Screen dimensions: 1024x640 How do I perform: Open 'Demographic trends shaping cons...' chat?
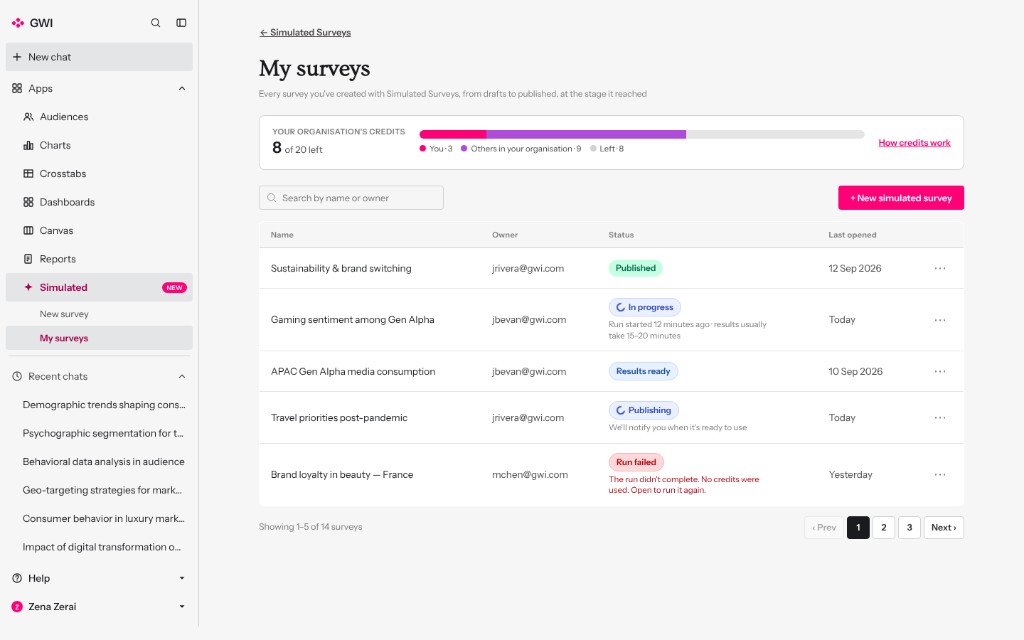coord(104,405)
